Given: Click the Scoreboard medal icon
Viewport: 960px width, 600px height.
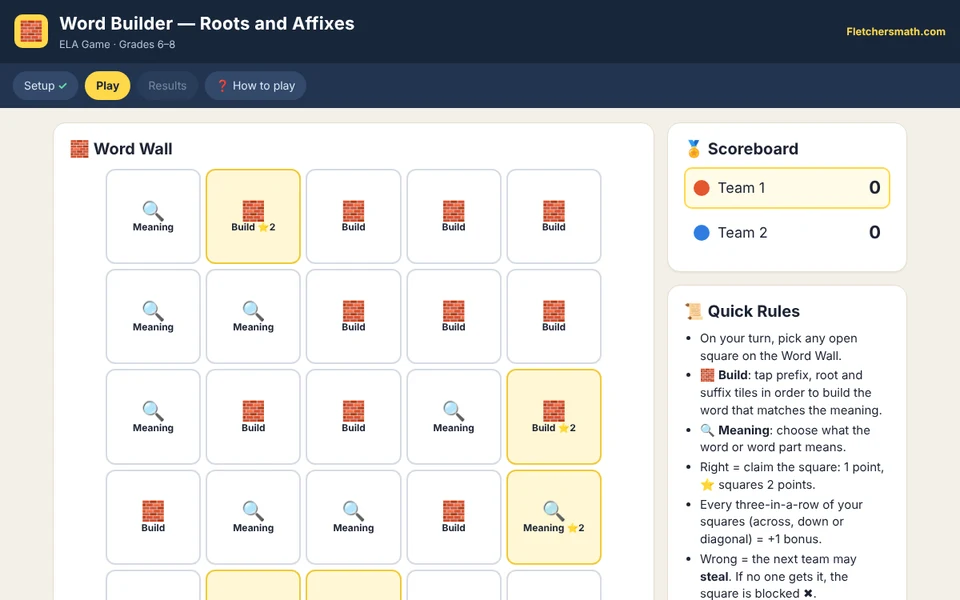Looking at the screenshot, I should pyautogui.click(x=694, y=149).
